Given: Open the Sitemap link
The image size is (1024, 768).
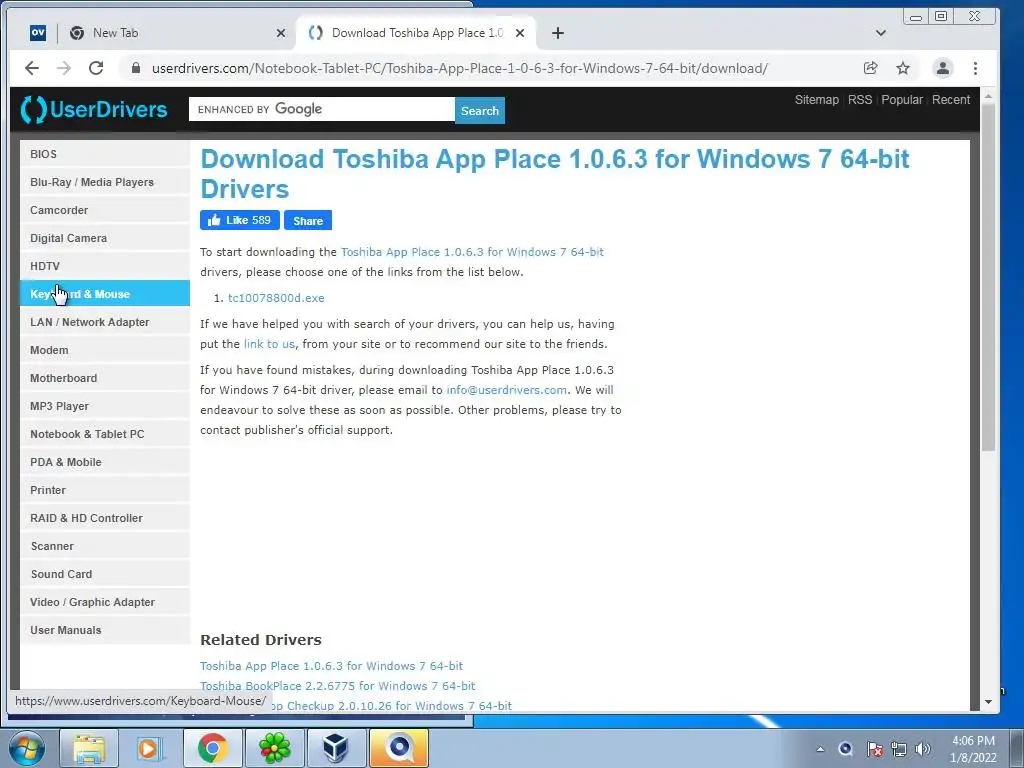Looking at the screenshot, I should 816,100.
